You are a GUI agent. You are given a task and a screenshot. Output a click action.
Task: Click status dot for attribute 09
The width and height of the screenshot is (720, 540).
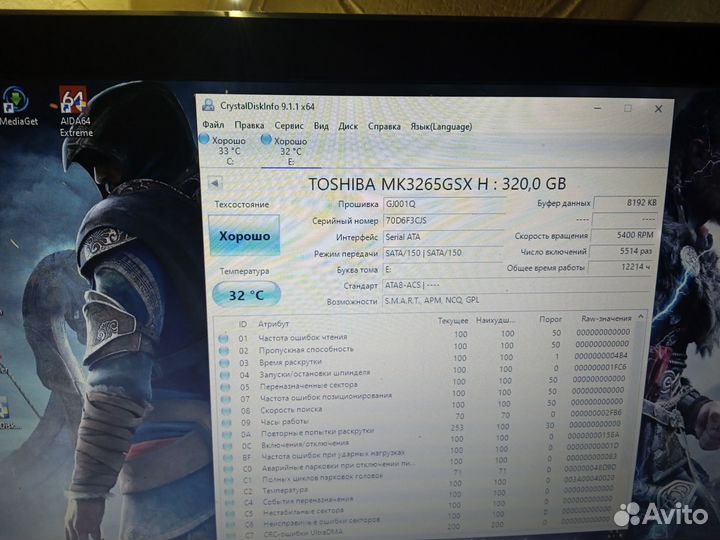coord(227,423)
